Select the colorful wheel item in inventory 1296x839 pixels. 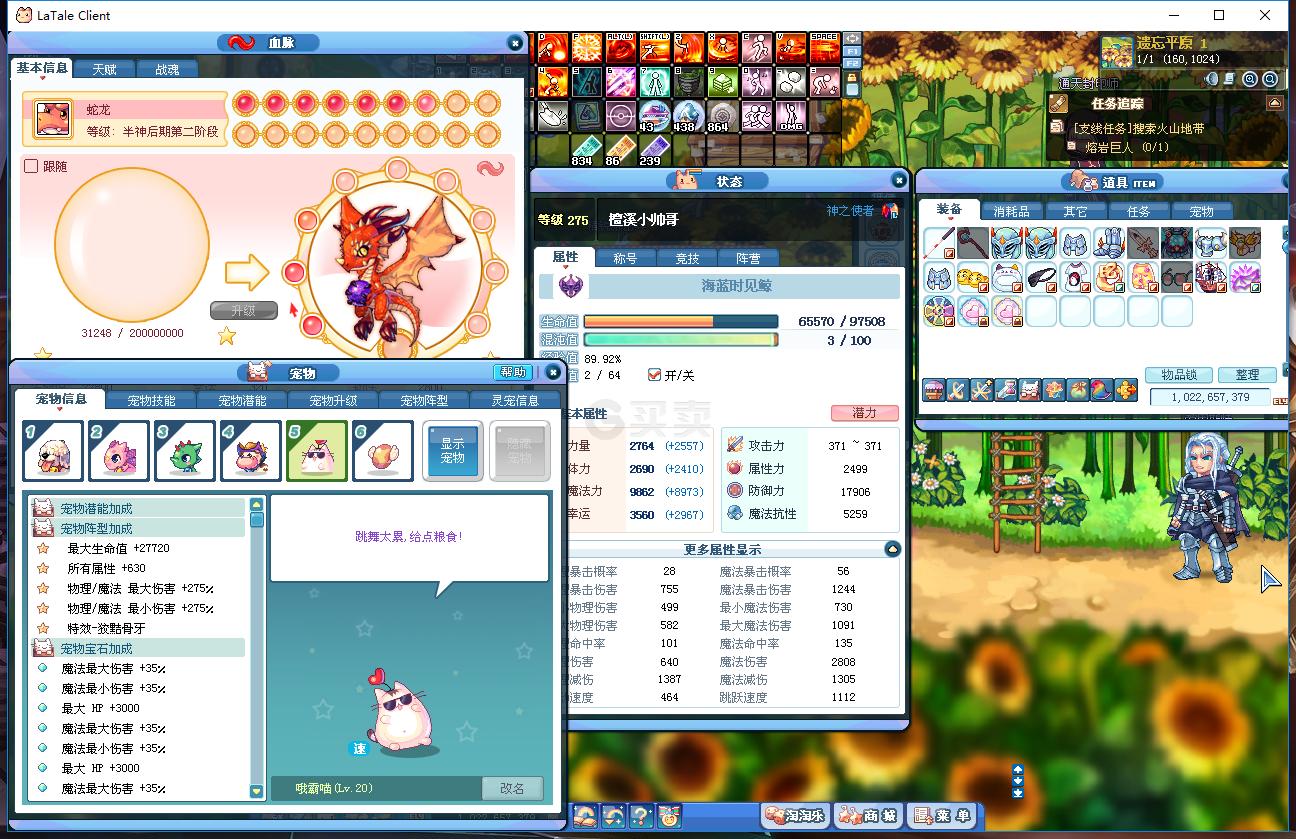pyautogui.click(x=939, y=311)
